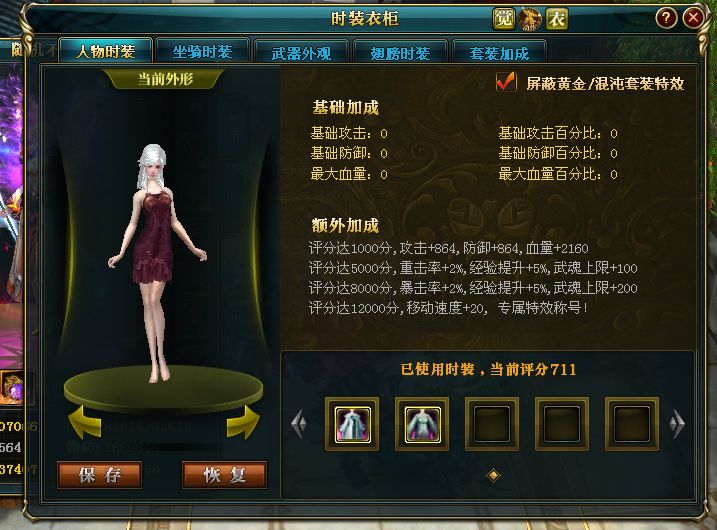The image size is (717, 530).
Task: Click the round golden emblem icon
Action: [x=530, y=19]
